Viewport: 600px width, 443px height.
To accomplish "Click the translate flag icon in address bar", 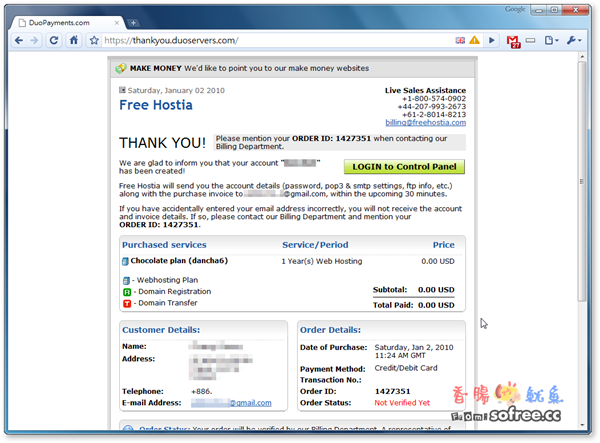I will [460, 40].
